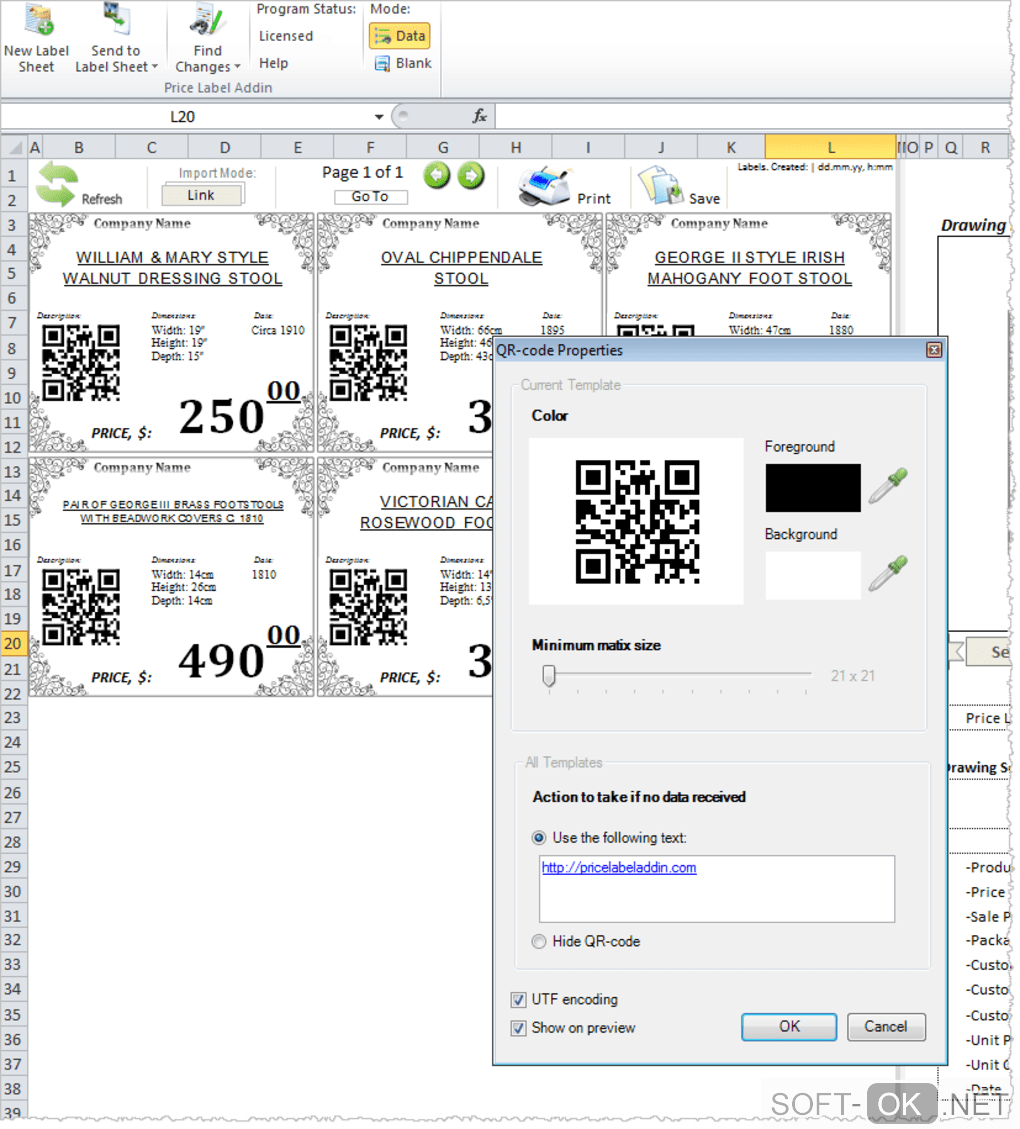Click the -Price entry in right panel

986,892
